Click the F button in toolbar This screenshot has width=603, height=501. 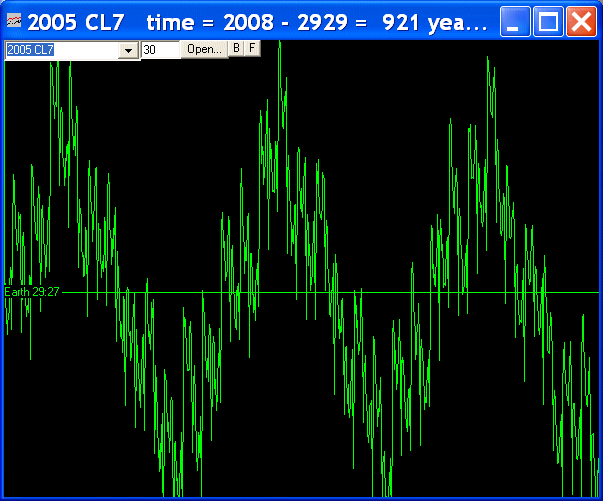252,48
